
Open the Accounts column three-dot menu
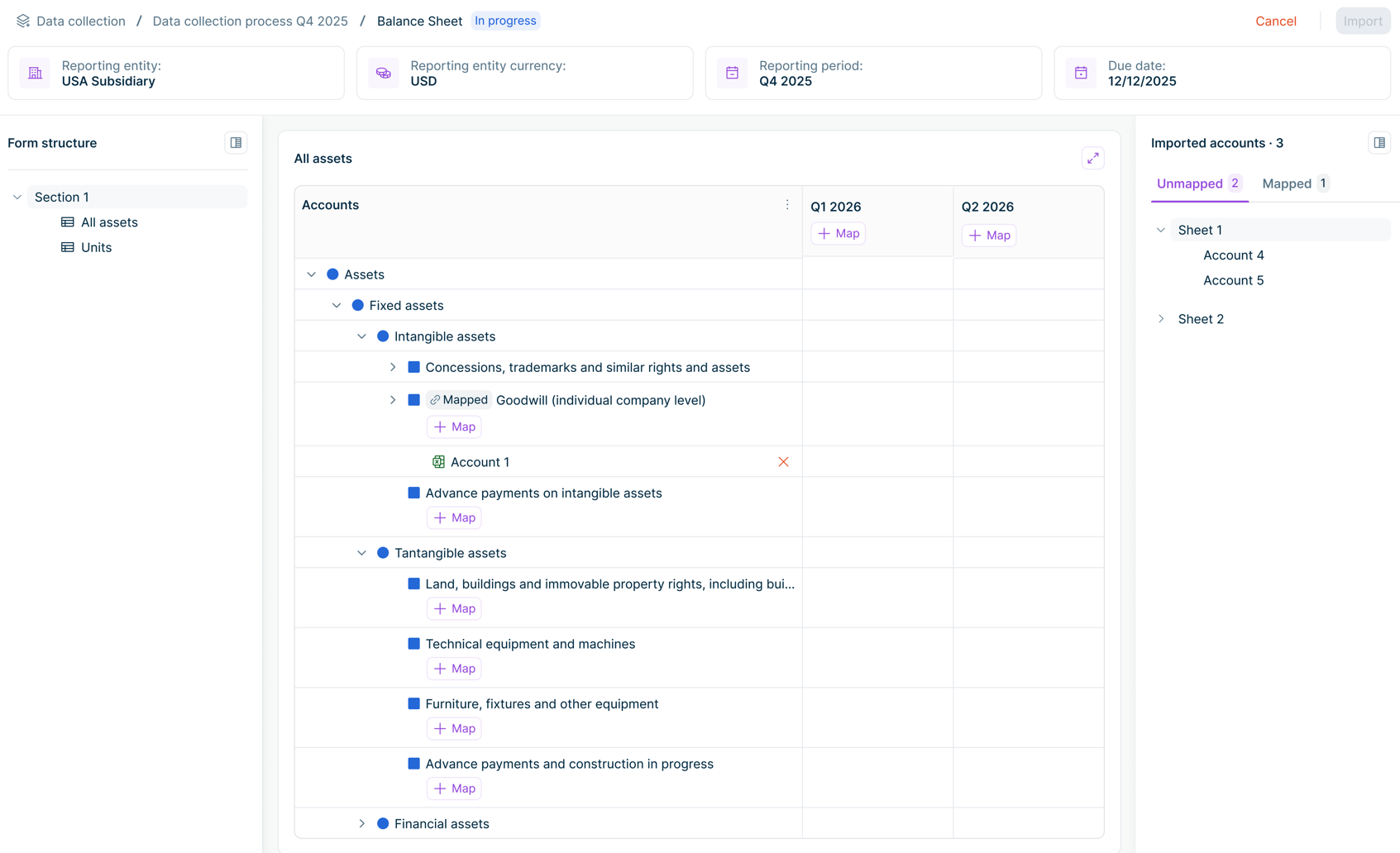[x=786, y=205]
